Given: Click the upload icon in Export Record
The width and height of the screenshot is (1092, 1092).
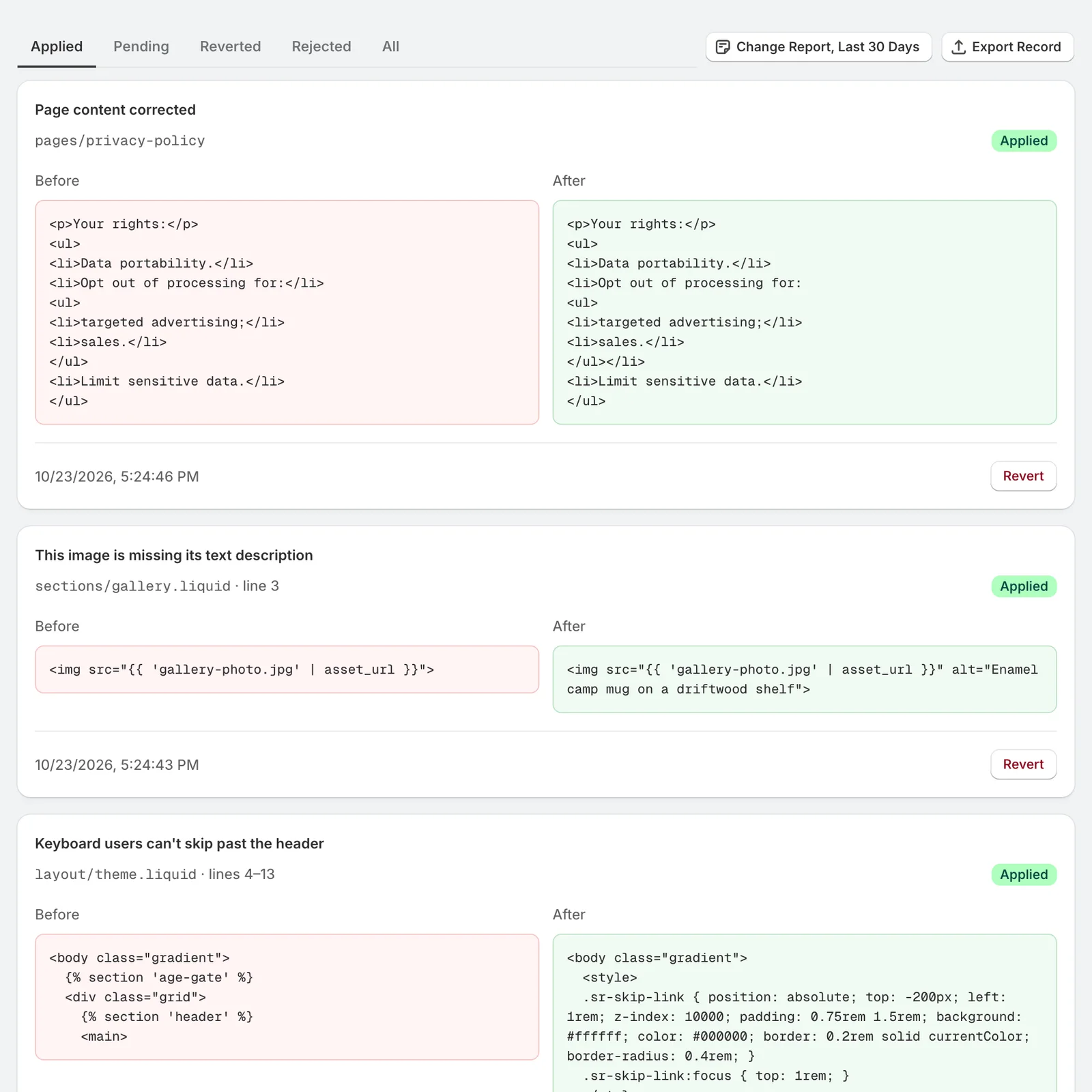Looking at the screenshot, I should click(x=958, y=47).
